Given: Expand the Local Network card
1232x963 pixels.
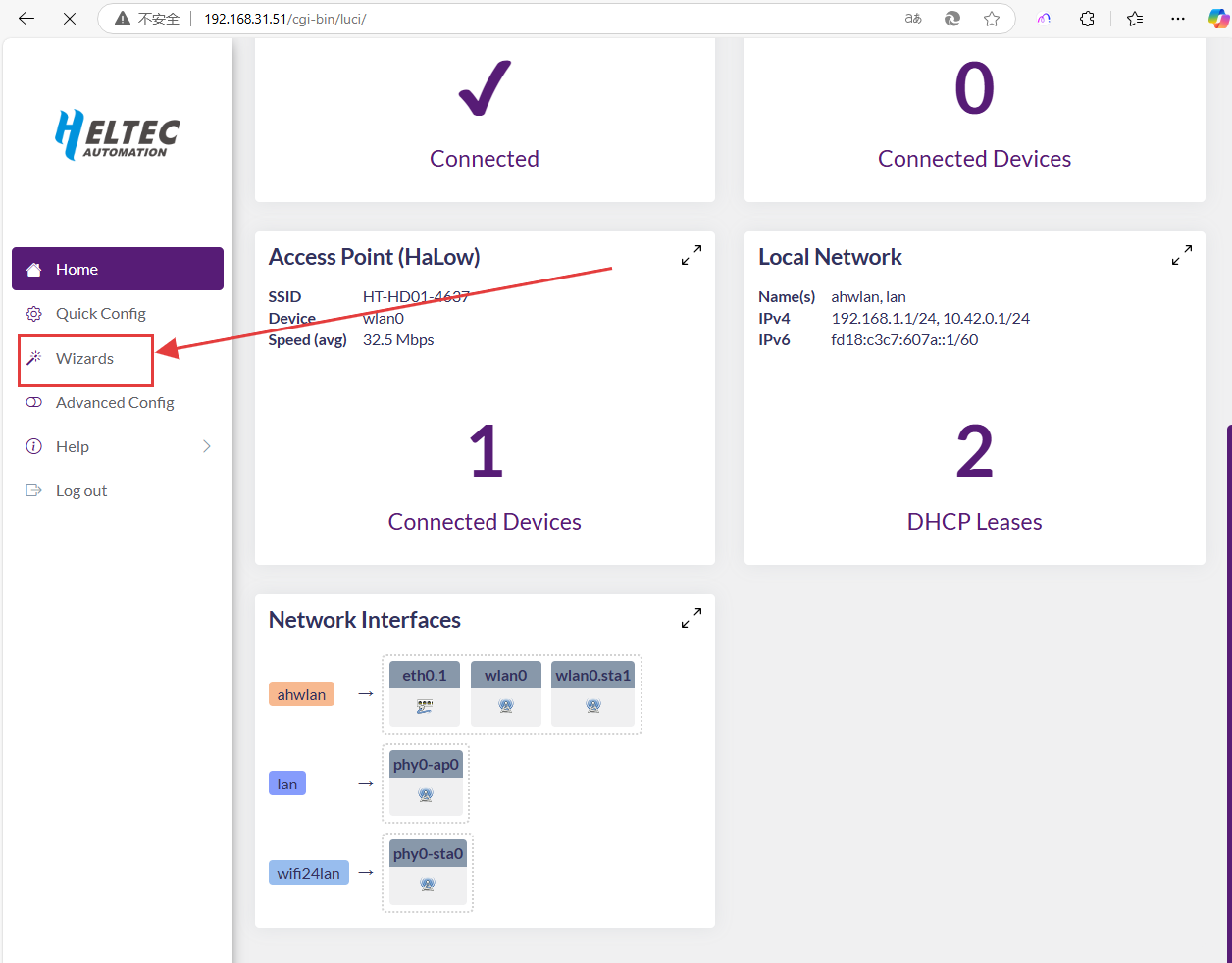Looking at the screenshot, I should click(1182, 255).
